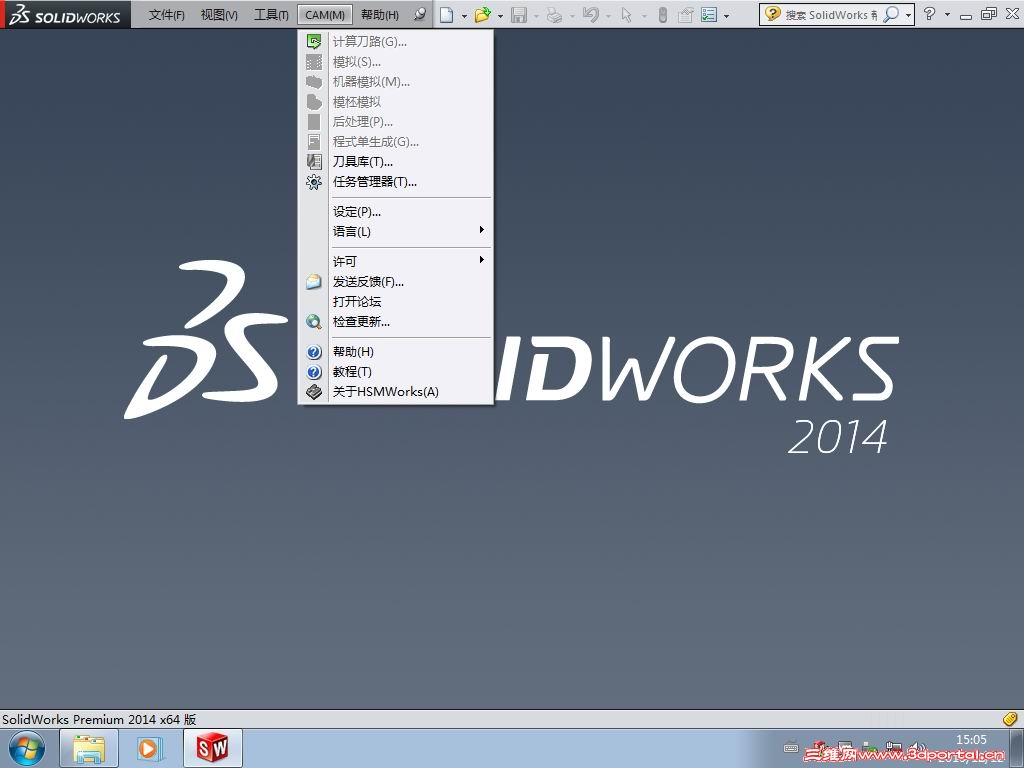Image resolution: width=1024 pixels, height=768 pixels.
Task: Expand the New document dropdown arrow
Action: pos(464,16)
